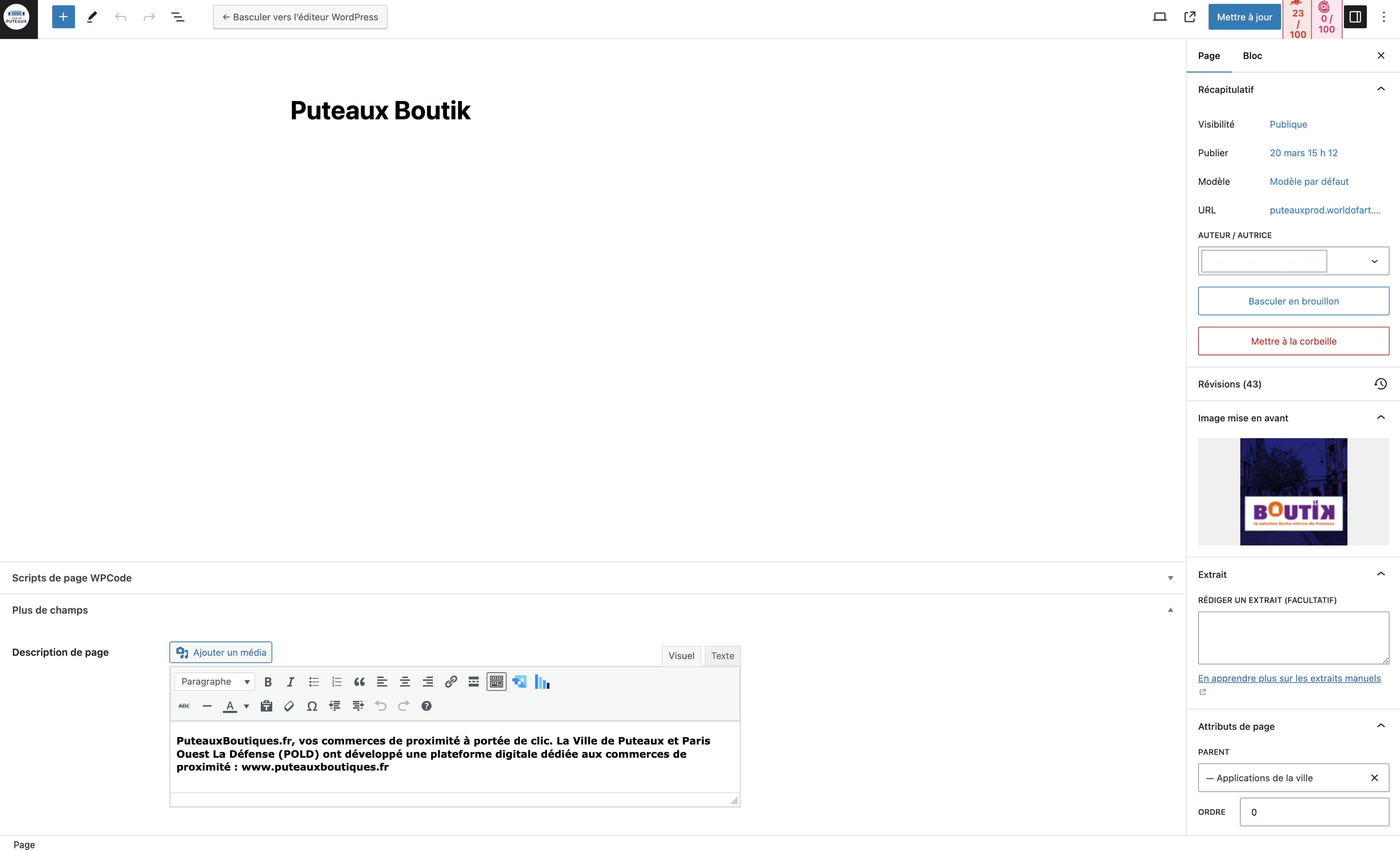Insert a blockquote in the description editor

pyautogui.click(x=359, y=681)
